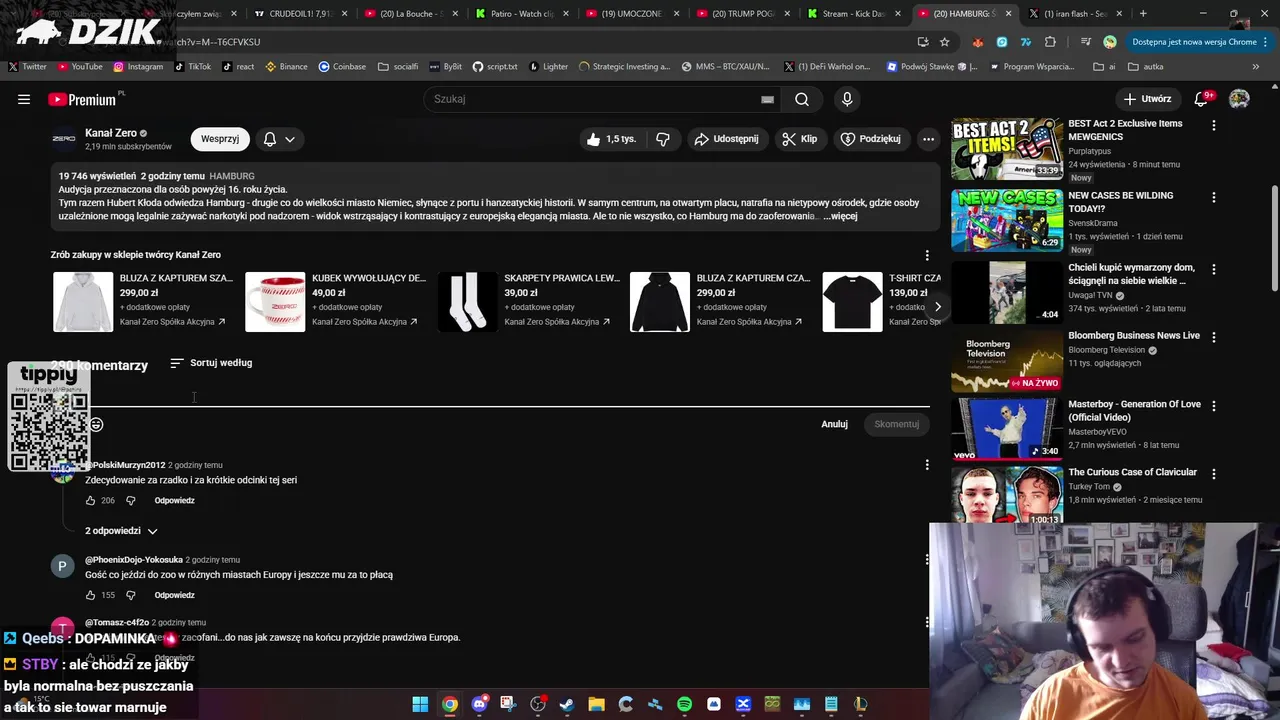
Task: Open the socialfi bookmarks folder
Action: 398,67
